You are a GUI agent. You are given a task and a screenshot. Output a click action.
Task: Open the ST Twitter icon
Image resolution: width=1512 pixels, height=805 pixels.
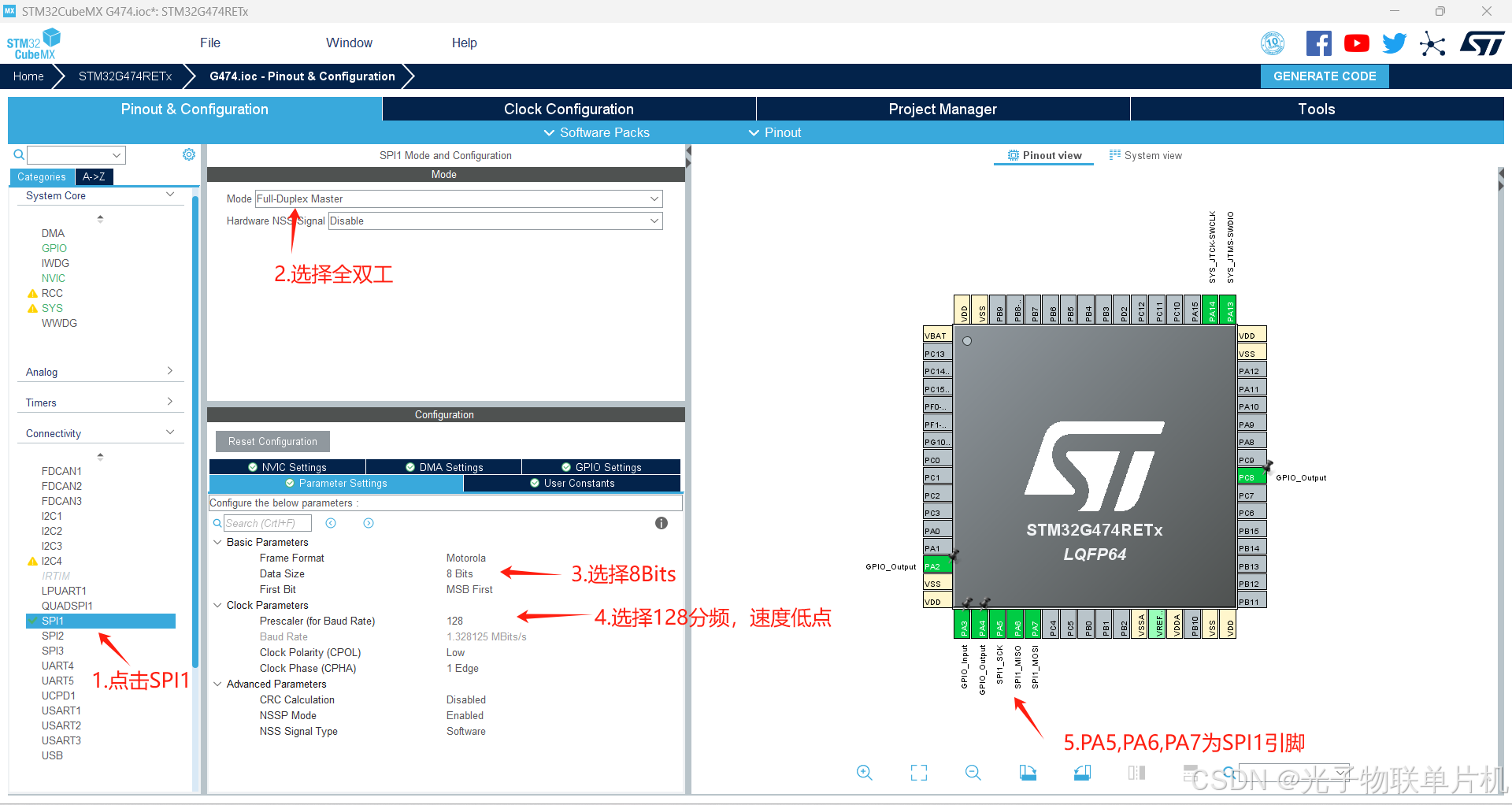point(1394,43)
